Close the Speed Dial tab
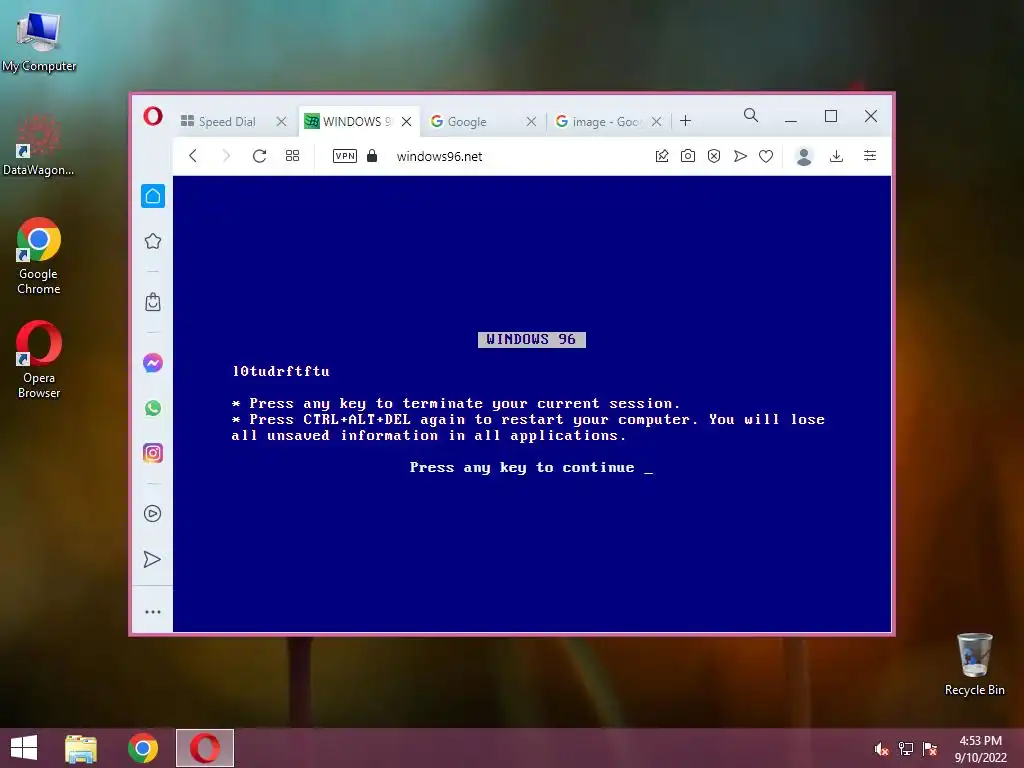Screen dimensions: 1024x768 281,121
